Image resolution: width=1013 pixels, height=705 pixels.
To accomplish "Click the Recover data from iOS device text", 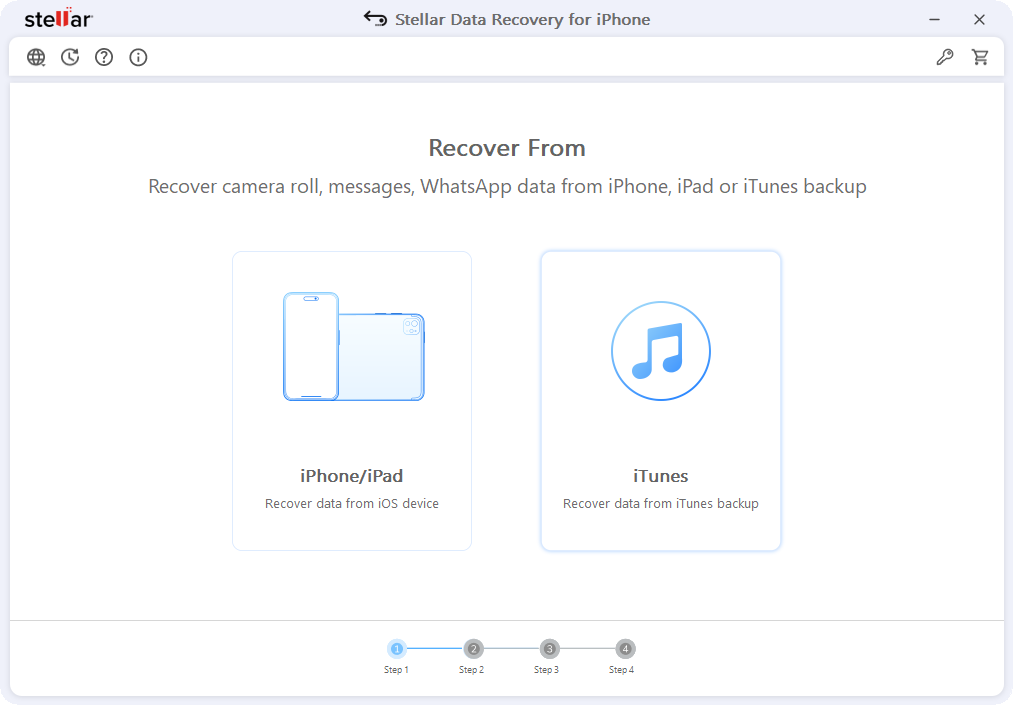I will pyautogui.click(x=351, y=503).
